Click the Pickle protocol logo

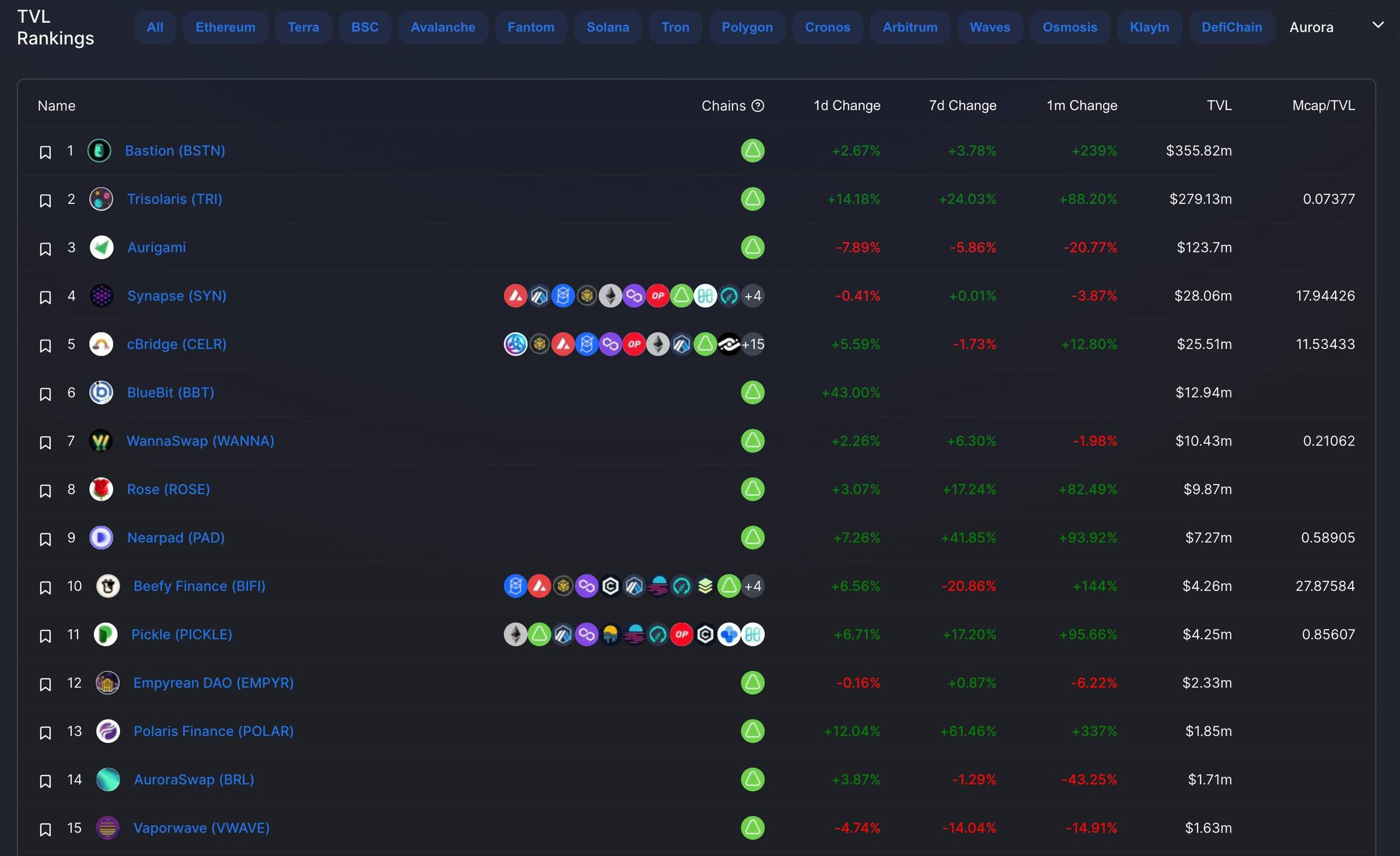(106, 634)
